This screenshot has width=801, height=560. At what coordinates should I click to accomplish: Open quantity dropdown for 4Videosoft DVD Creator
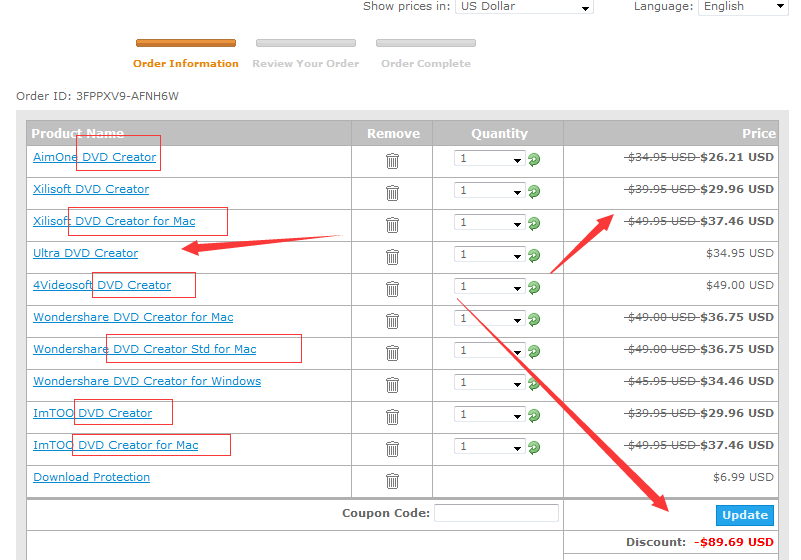click(x=489, y=286)
